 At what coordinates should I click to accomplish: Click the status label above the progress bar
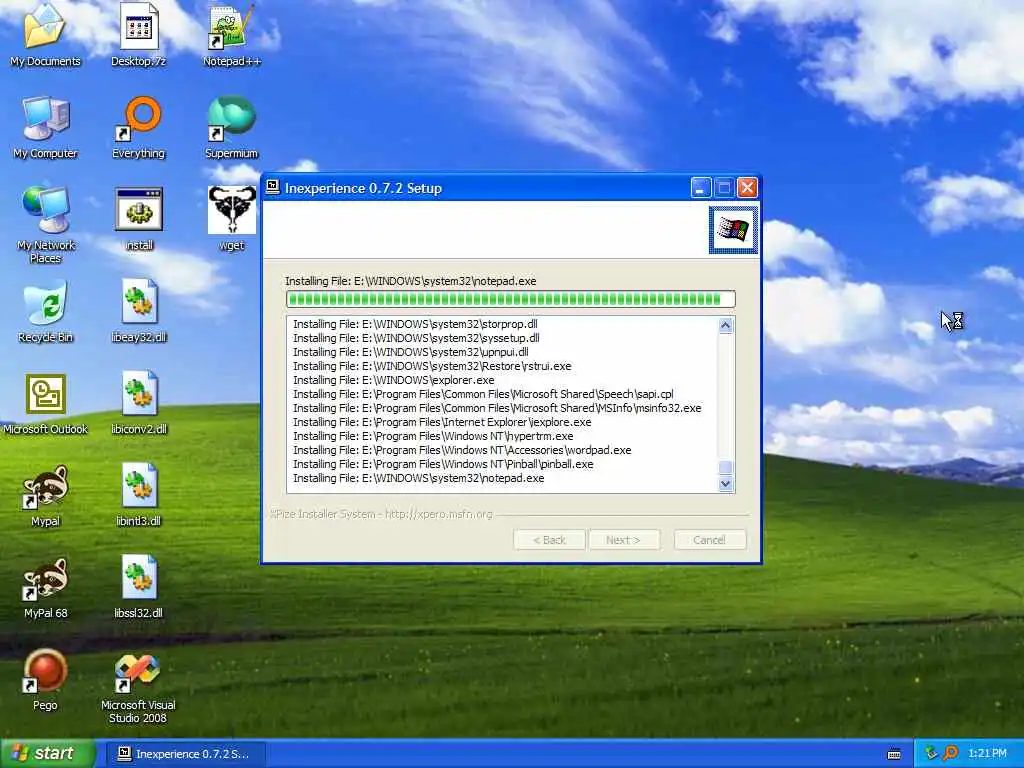pyautogui.click(x=411, y=281)
